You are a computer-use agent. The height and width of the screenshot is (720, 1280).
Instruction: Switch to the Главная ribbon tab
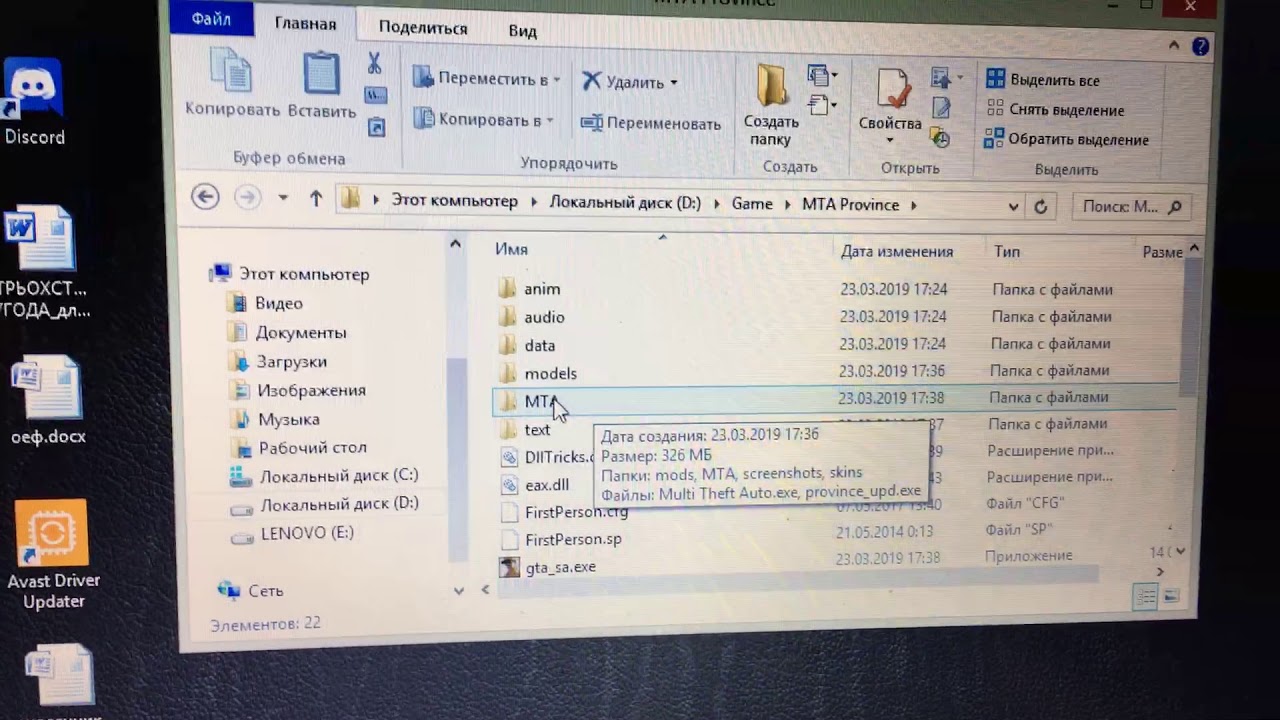point(305,24)
